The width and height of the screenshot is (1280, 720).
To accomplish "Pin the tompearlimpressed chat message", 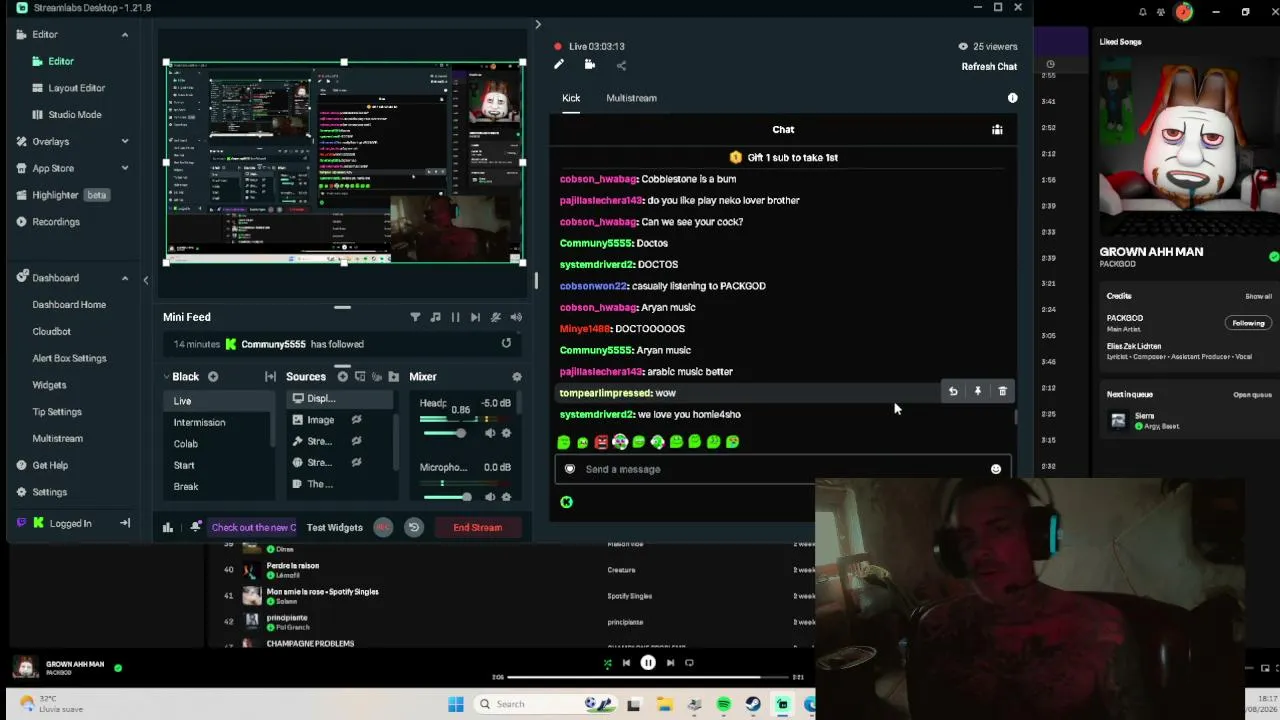I will [x=978, y=392].
